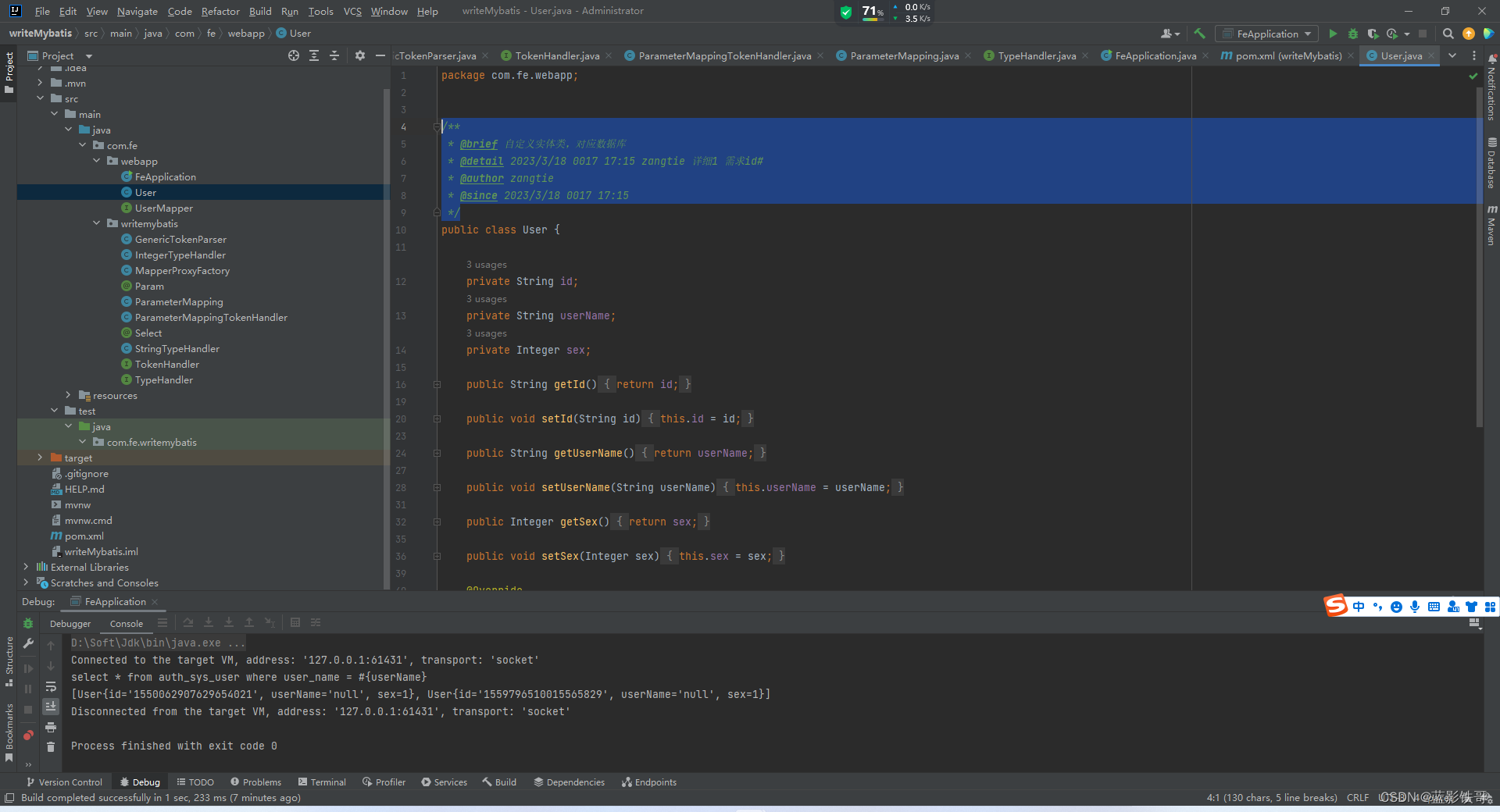Select opened file locate target icon
This screenshot has width=1500, height=812.
click(294, 55)
